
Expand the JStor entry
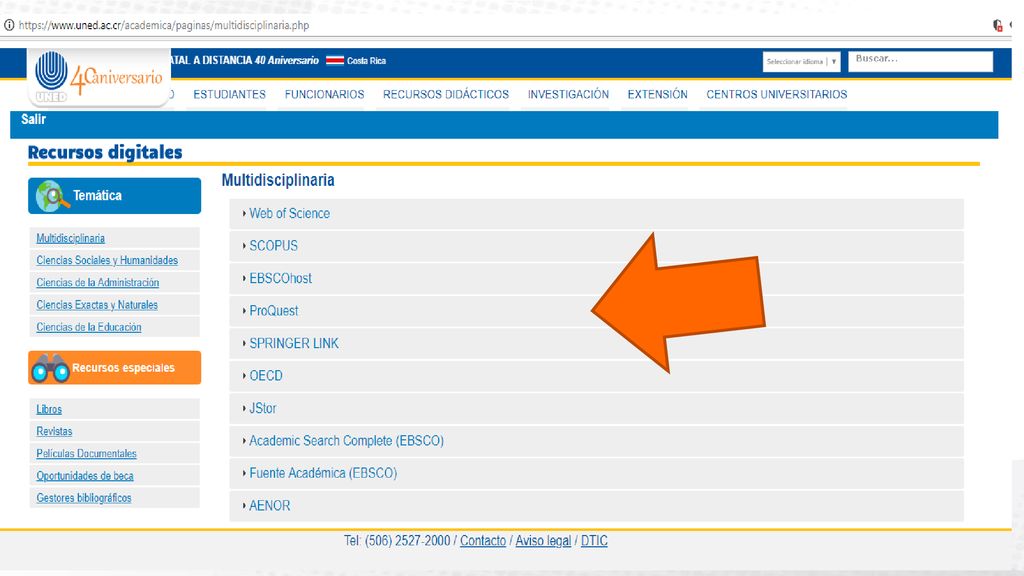tap(596, 408)
